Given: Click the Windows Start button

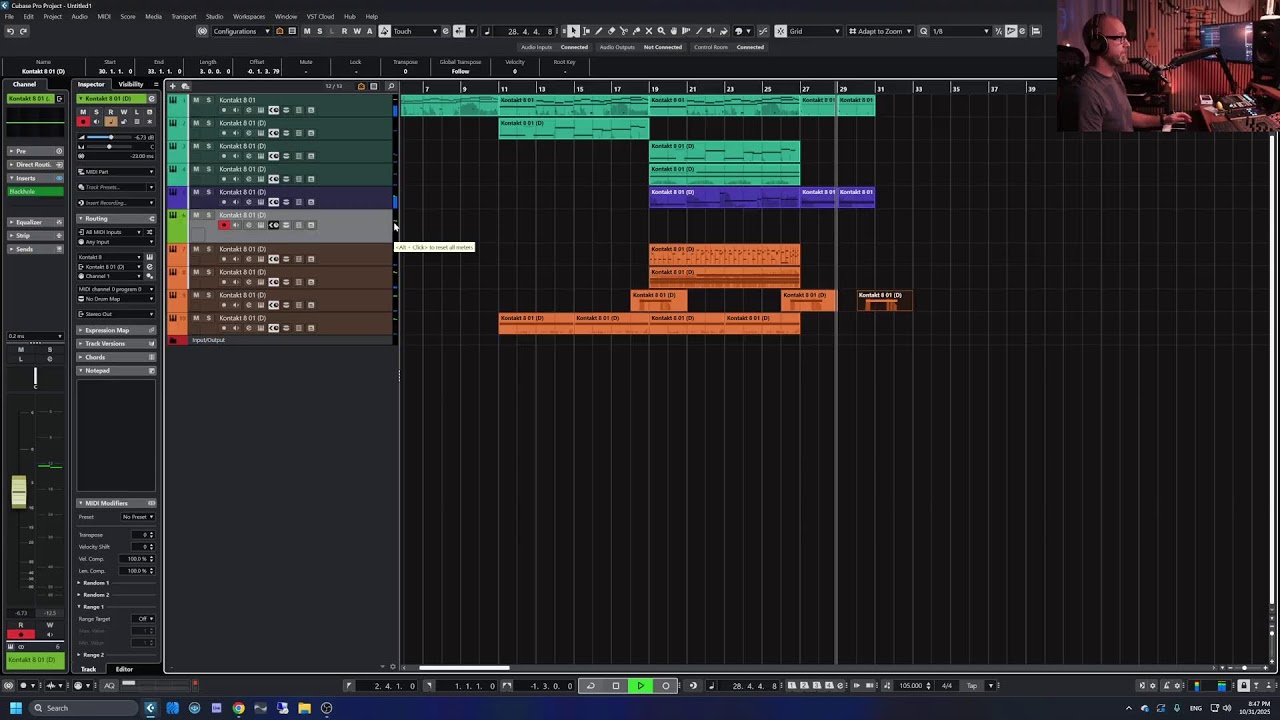Looking at the screenshot, I should [x=15, y=708].
